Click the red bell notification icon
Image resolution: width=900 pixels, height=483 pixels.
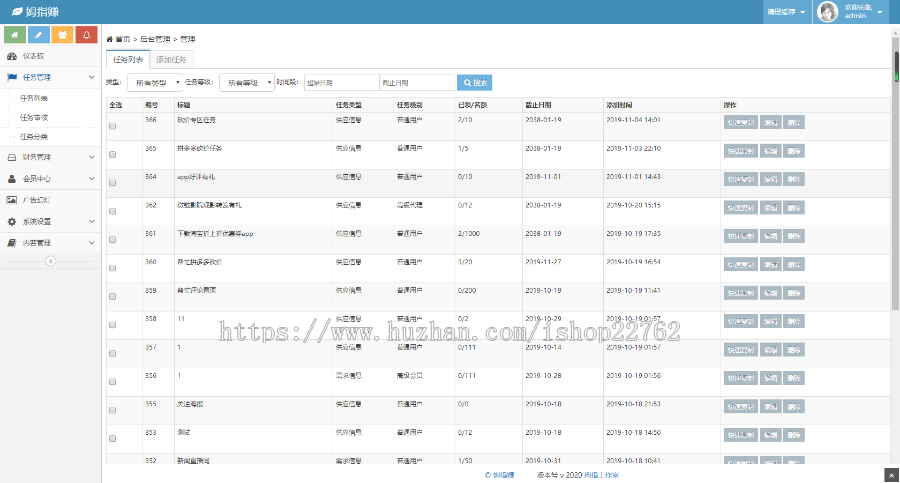pos(86,35)
